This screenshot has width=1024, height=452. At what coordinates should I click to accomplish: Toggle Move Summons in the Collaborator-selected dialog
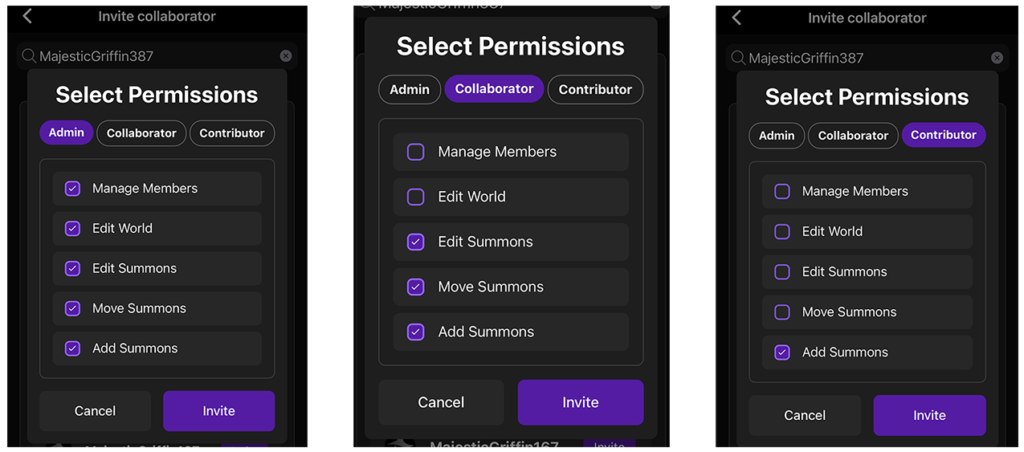click(416, 287)
